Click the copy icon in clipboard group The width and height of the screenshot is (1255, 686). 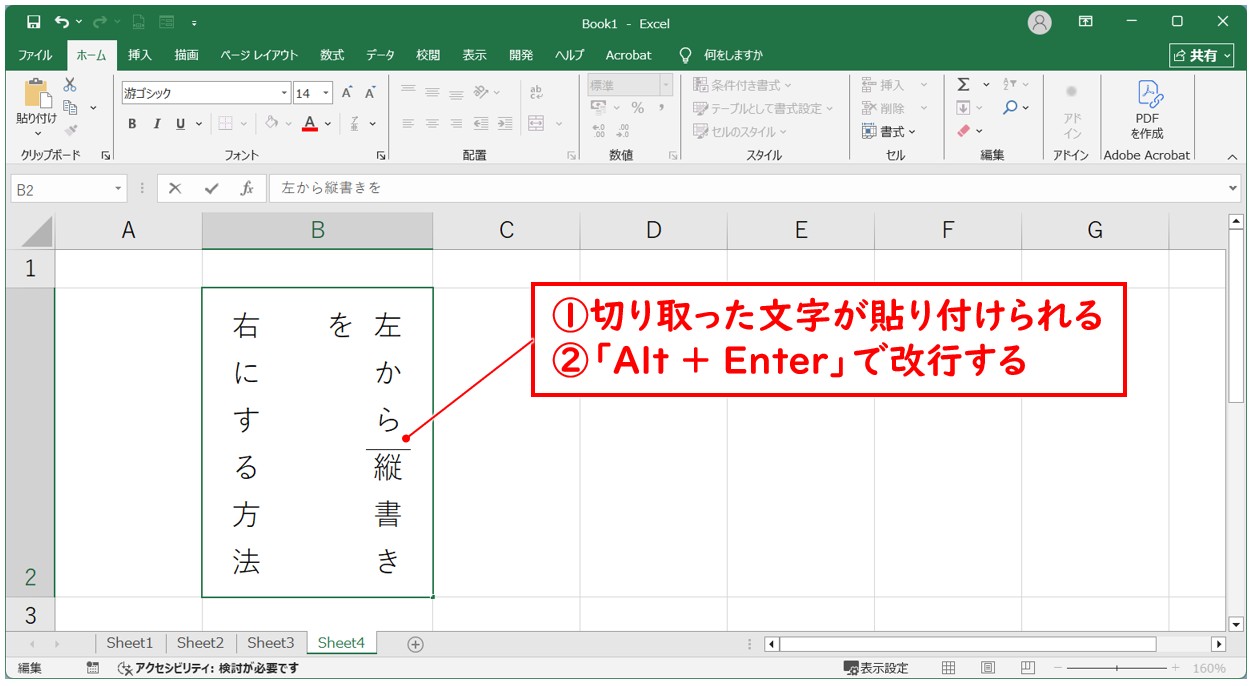pos(70,107)
